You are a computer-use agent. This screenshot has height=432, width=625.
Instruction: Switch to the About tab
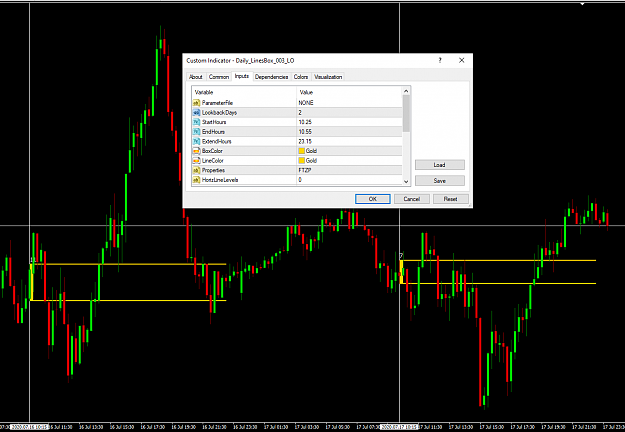[x=196, y=77]
